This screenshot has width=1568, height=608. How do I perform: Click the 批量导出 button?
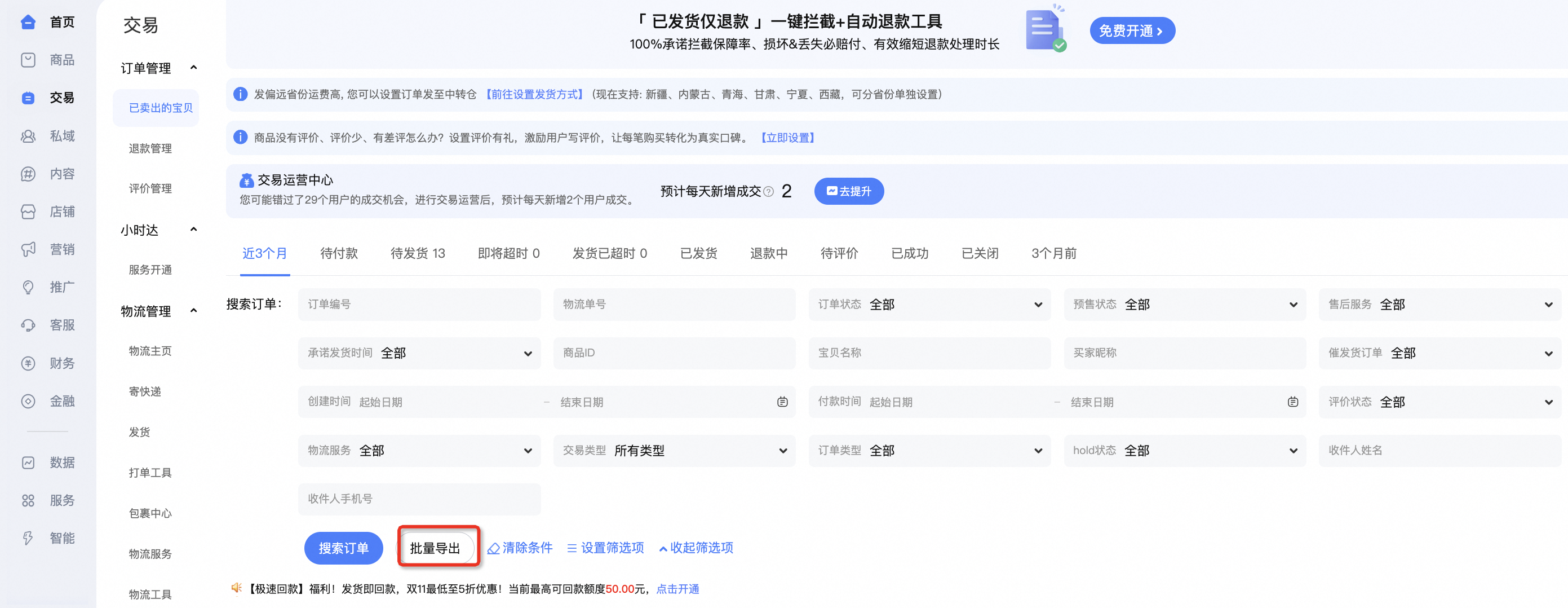pyautogui.click(x=435, y=548)
